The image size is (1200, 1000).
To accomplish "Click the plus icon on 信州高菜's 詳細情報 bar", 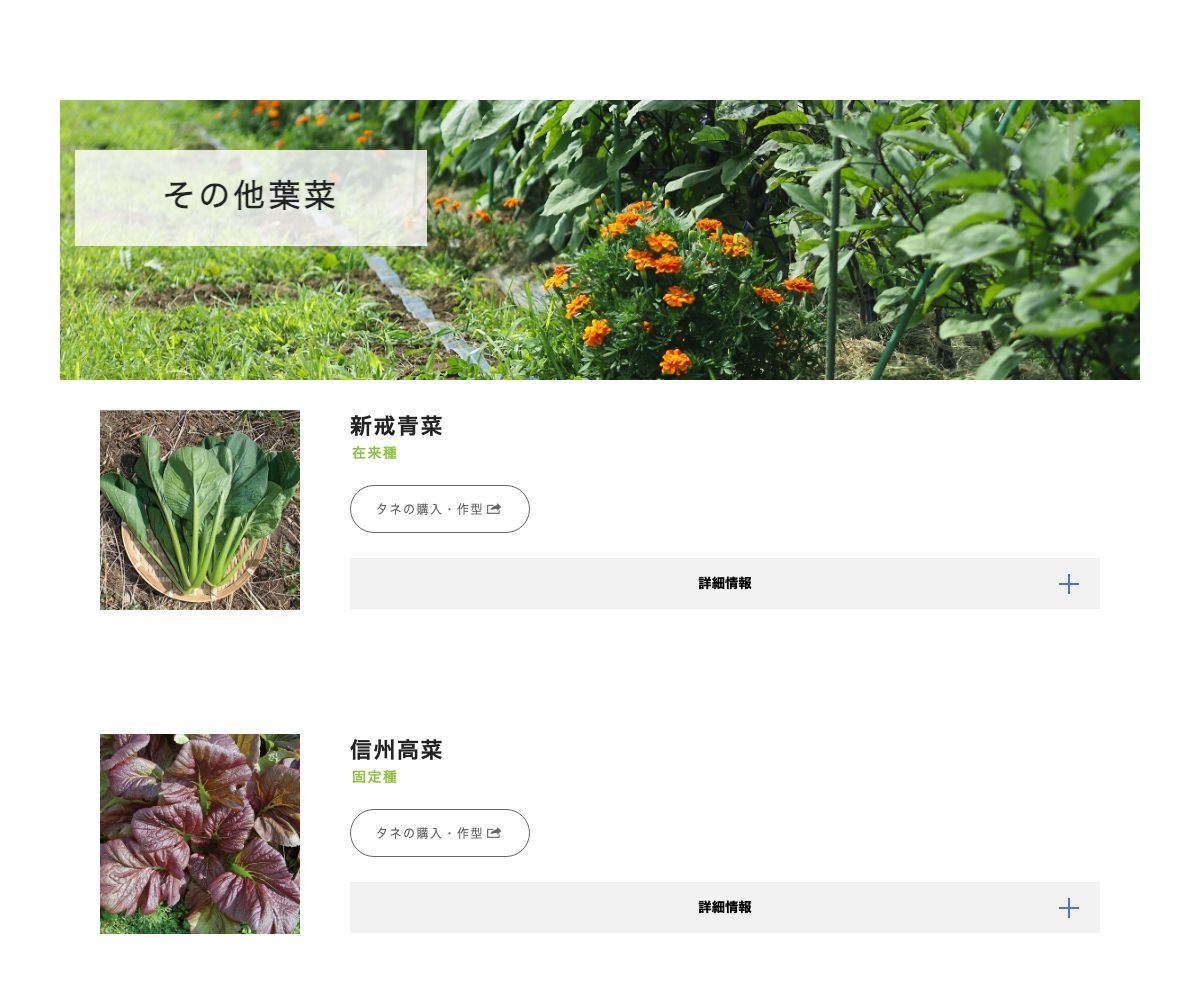I will point(1068,907).
